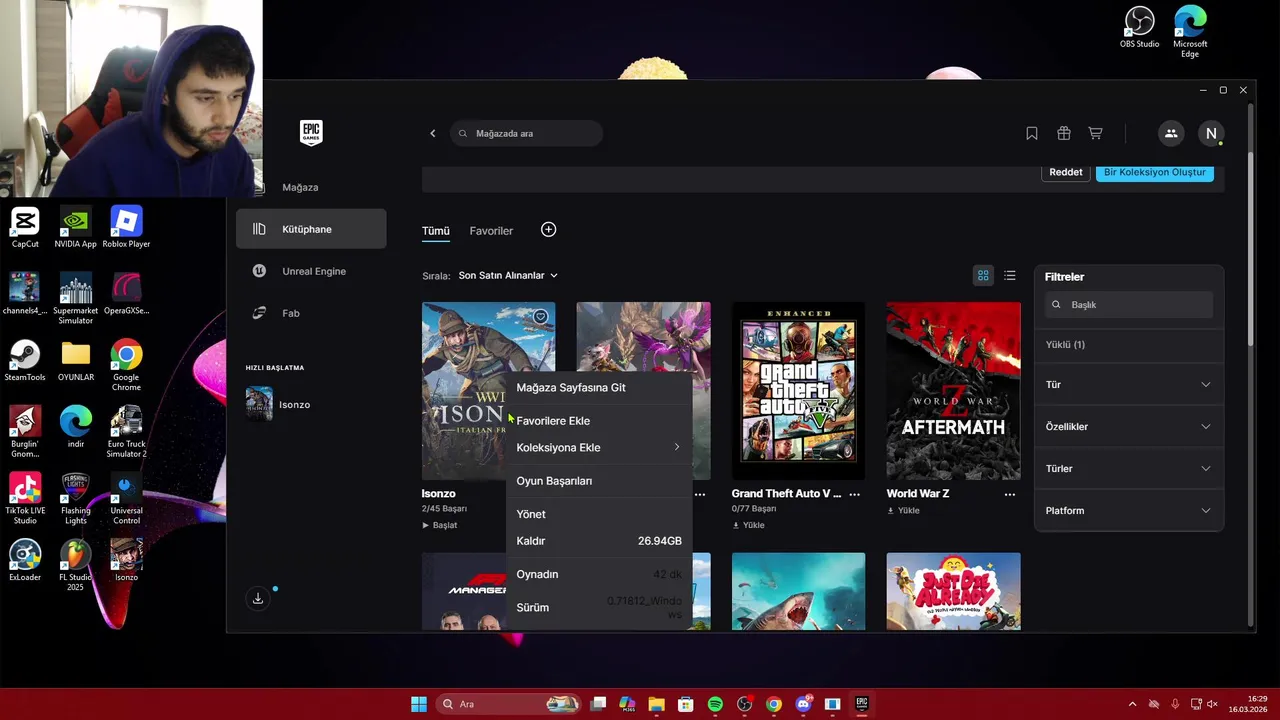The width and height of the screenshot is (1280, 720).
Task: Toggle the Yüklü (1) filter
Action: [1128, 345]
